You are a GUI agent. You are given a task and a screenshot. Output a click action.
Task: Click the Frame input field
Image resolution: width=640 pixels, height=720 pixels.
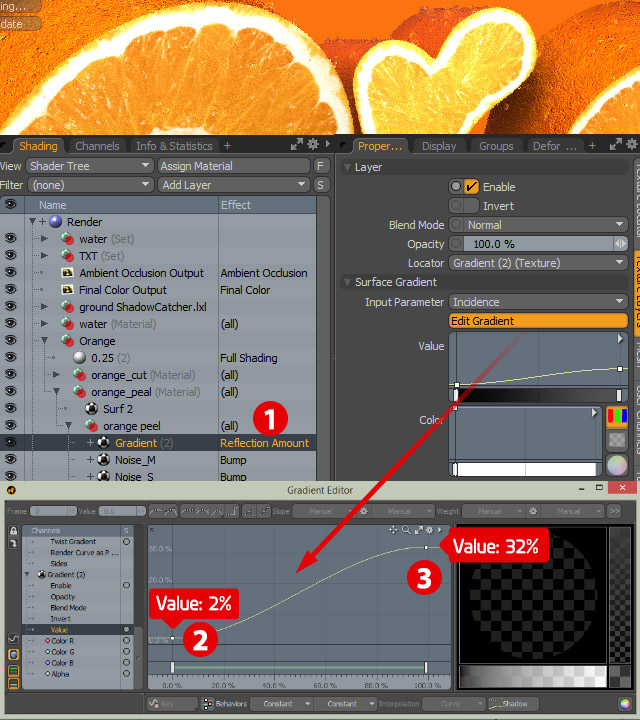(52, 511)
